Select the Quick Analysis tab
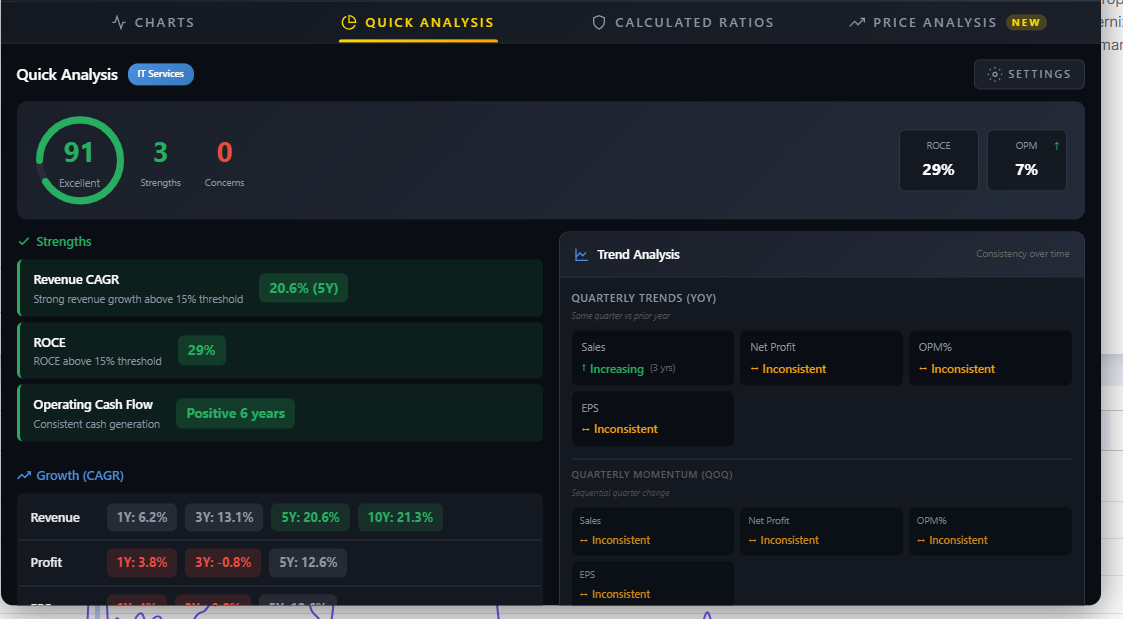 coord(418,22)
